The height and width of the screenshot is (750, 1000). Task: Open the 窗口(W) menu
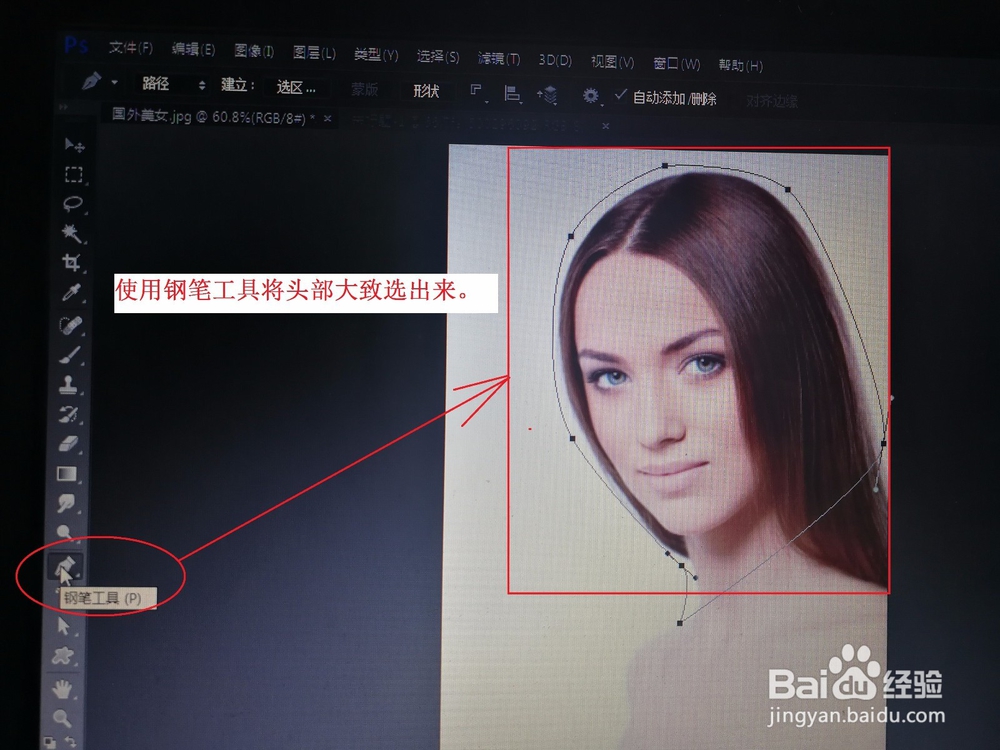[677, 64]
